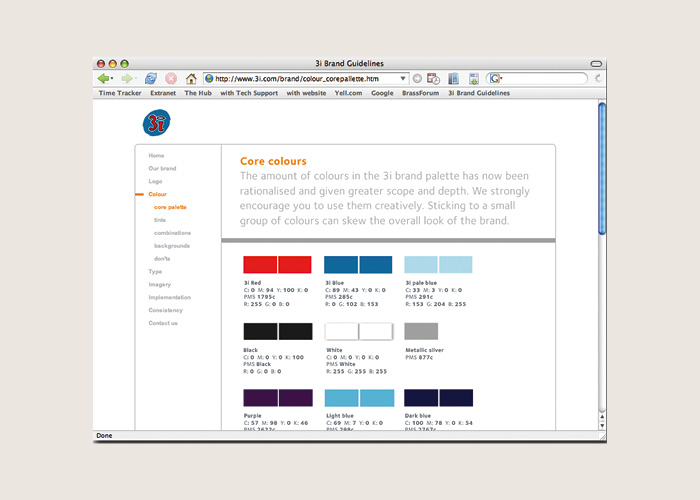Viewport: 700px width, 500px height.
Task: Click the URL address field
Action: click(x=306, y=79)
